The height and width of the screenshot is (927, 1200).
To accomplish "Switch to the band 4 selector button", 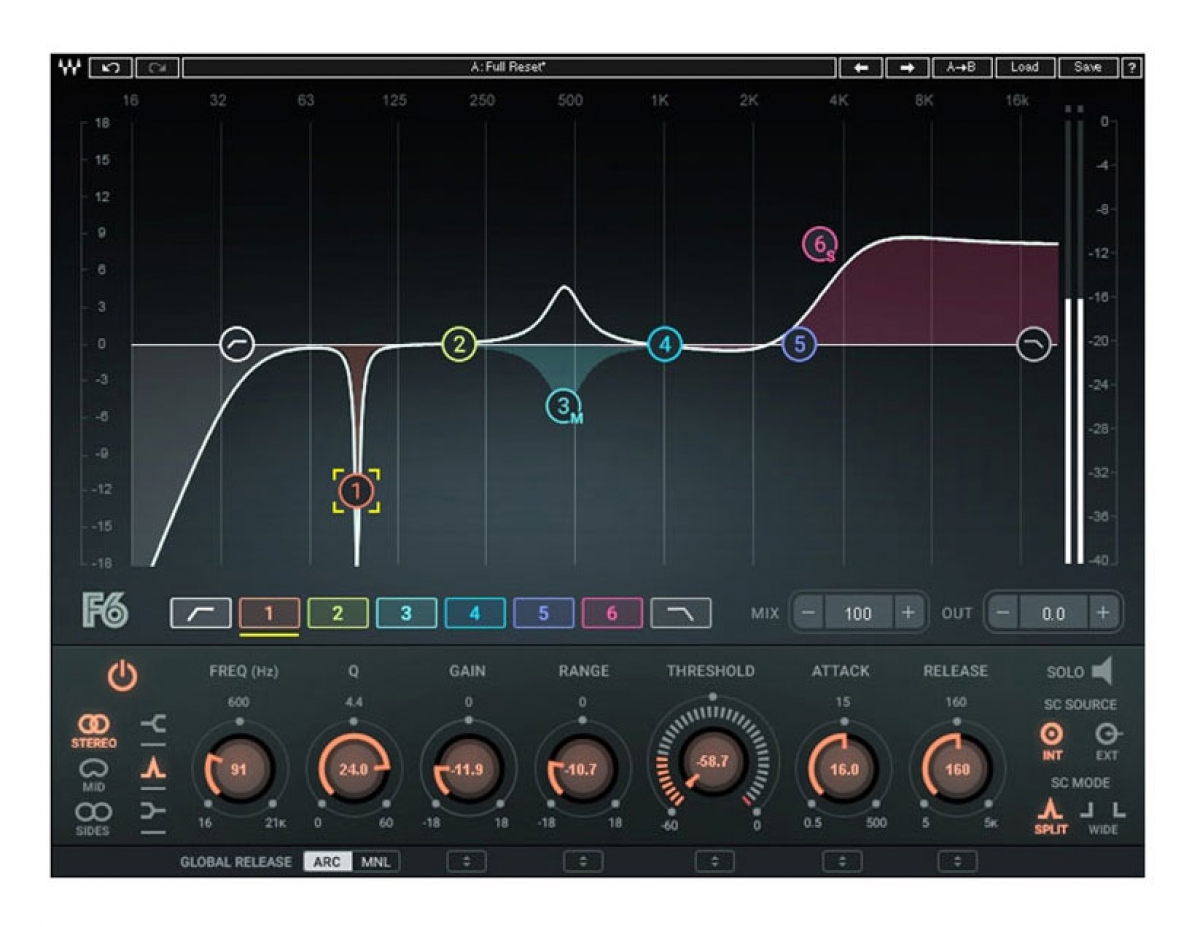I will (x=475, y=613).
